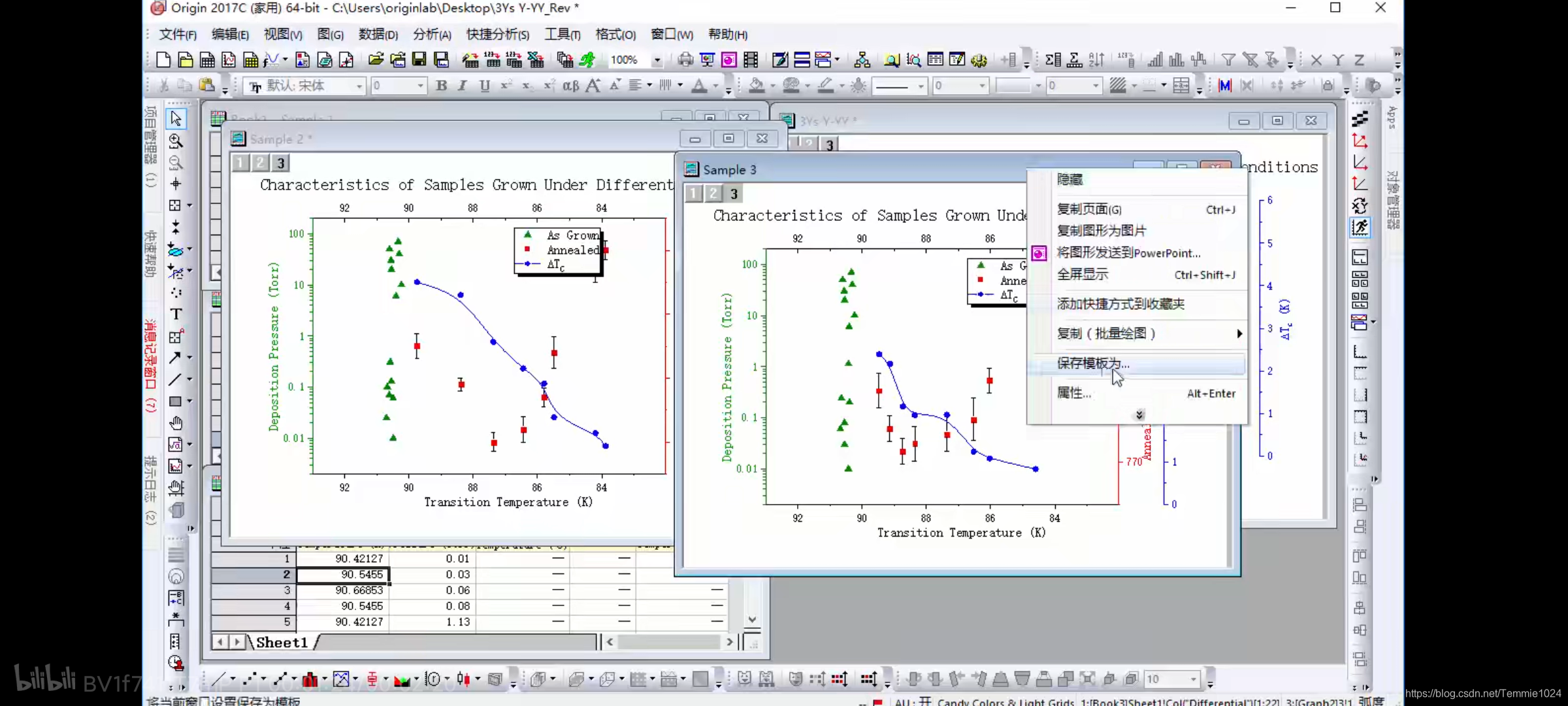
Task: Click the Save Project floppy icon
Action: (419, 60)
